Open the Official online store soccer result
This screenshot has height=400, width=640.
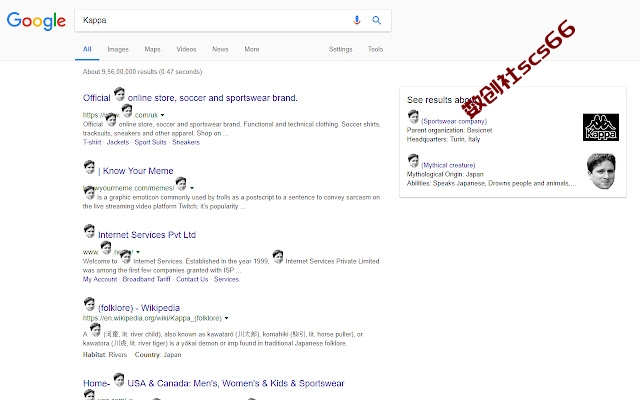pos(190,98)
